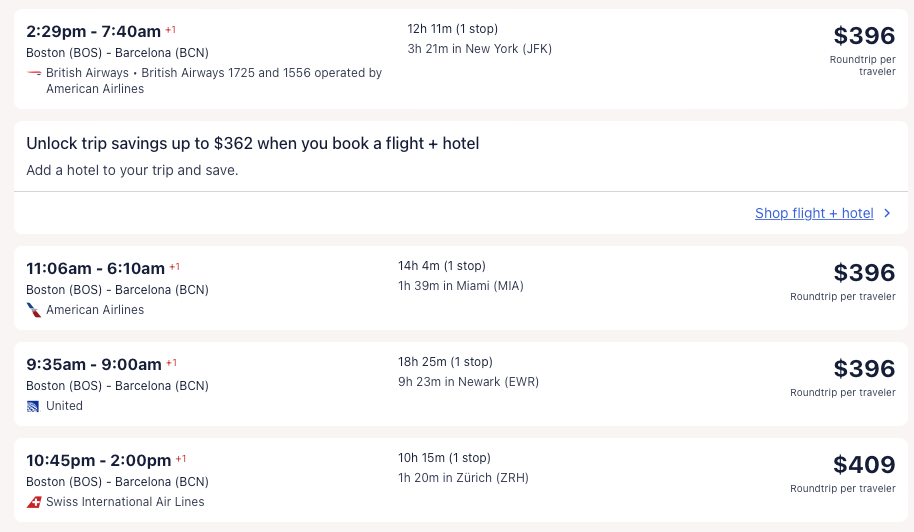
Task: Select the 2:29pm - 7:40am British Airways flight
Action: (93, 32)
